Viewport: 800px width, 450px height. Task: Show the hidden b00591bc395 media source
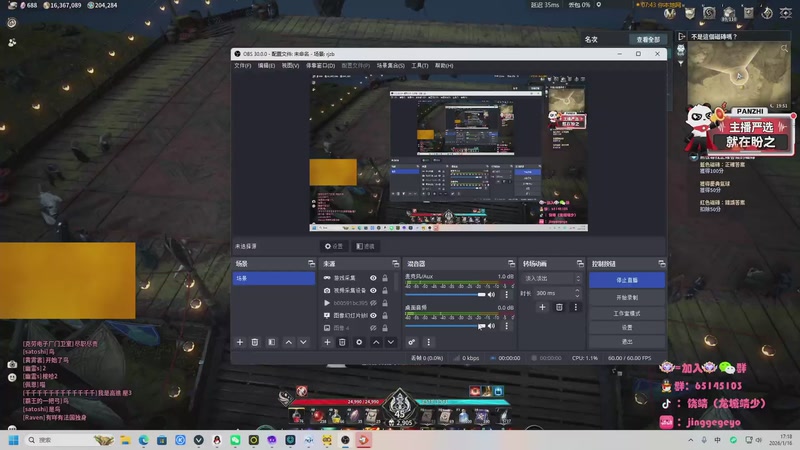373,303
